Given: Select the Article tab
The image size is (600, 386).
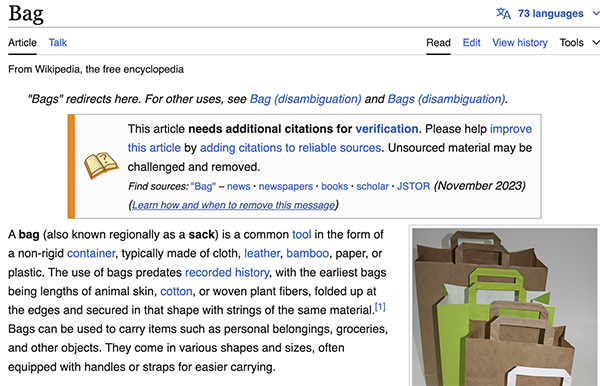Looking at the screenshot, I should (x=22, y=42).
